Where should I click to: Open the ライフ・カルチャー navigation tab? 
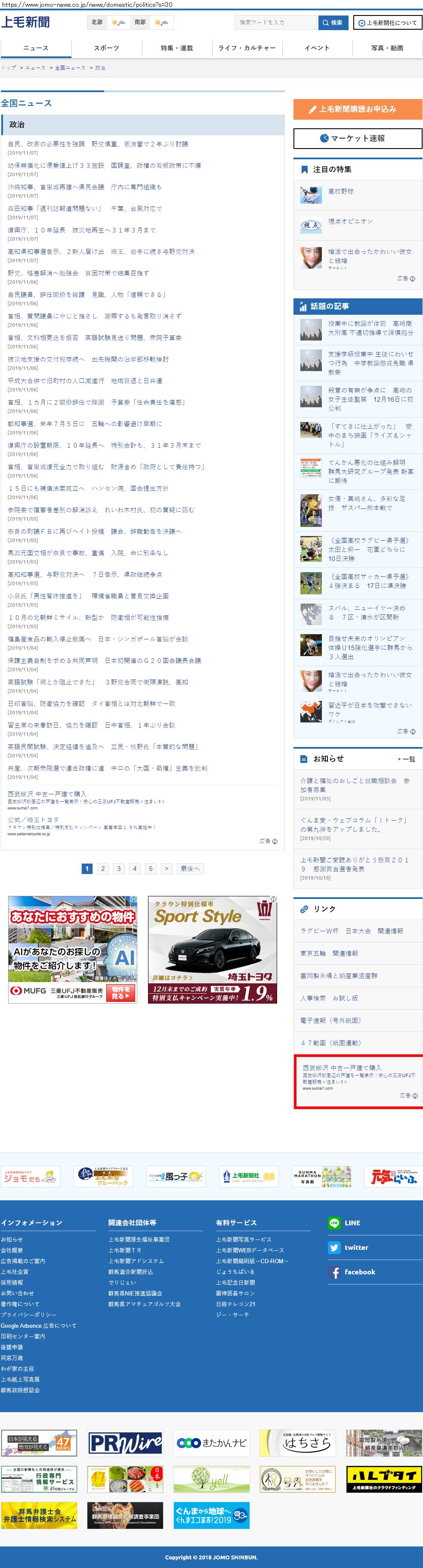tap(247, 48)
